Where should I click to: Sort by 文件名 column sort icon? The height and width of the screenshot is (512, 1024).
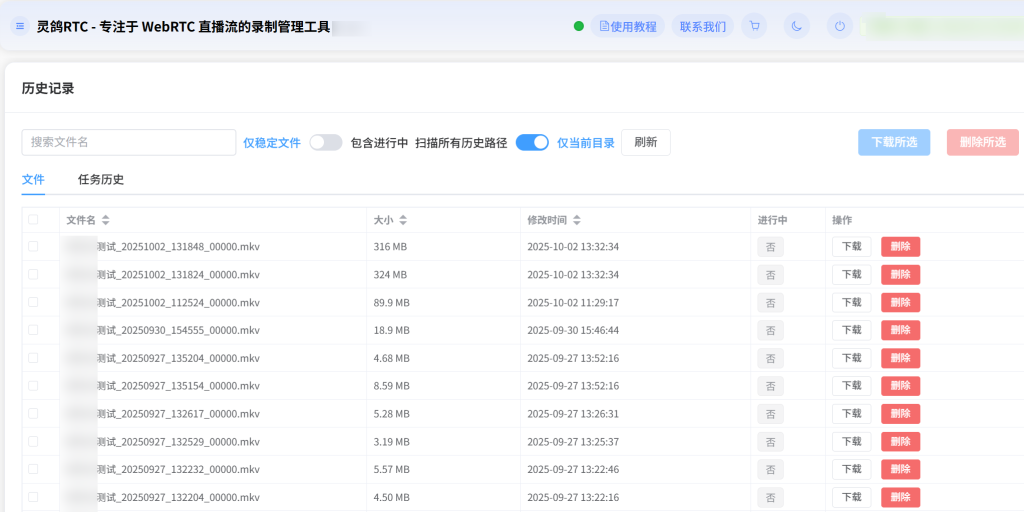tap(106, 220)
